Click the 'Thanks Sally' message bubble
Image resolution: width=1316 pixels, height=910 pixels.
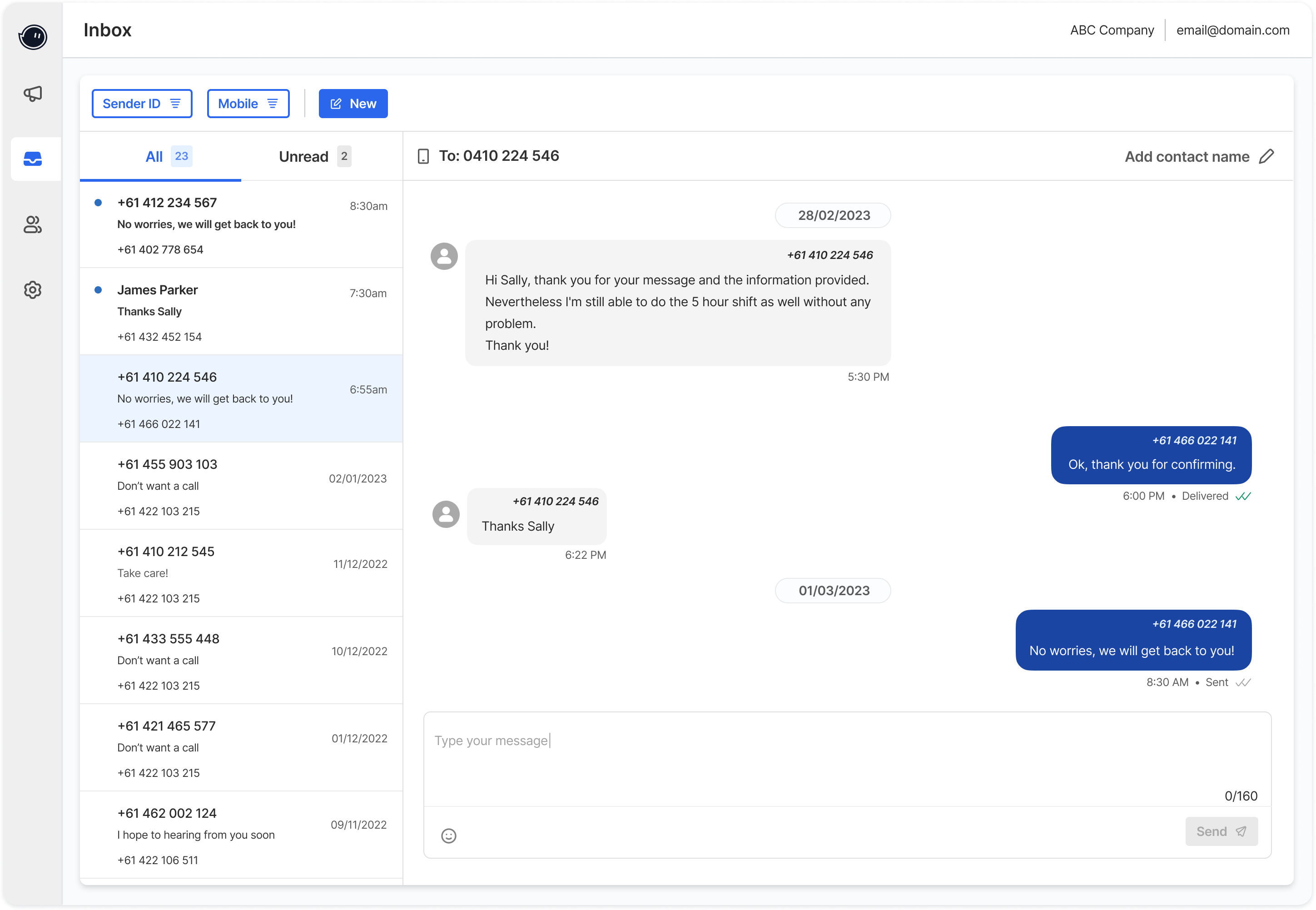point(536,517)
